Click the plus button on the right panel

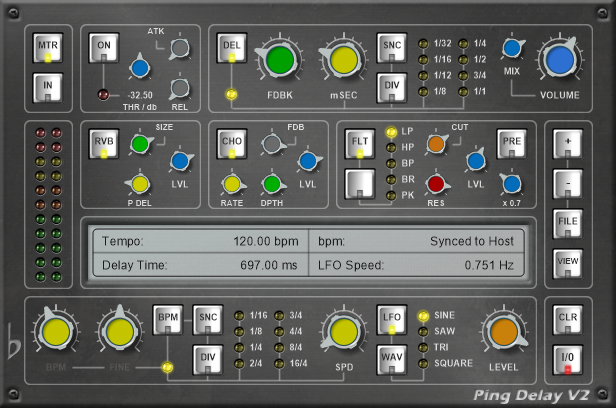click(x=567, y=143)
